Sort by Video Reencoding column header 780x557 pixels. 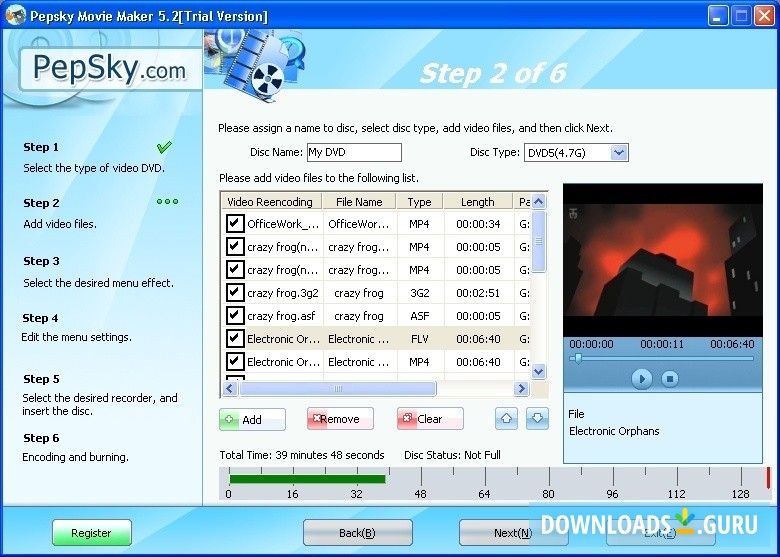pyautogui.click(x=272, y=202)
